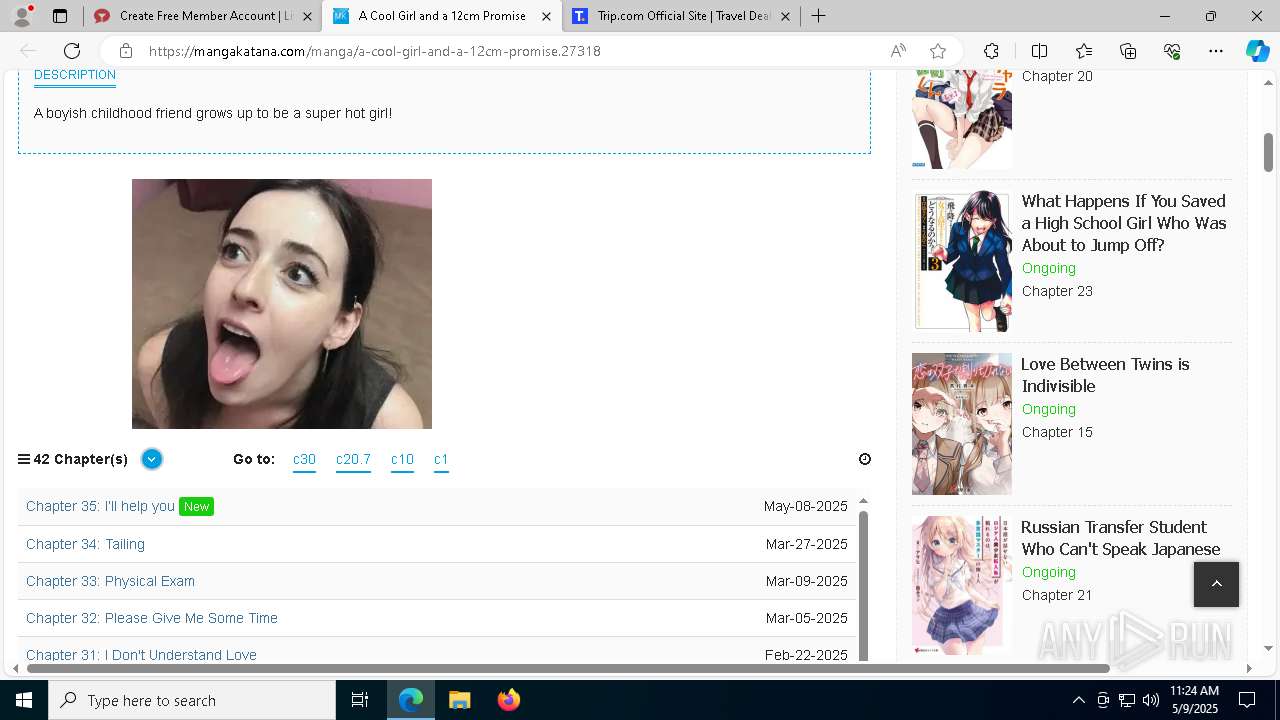Close the A Cool Girl manga tab

(546, 16)
